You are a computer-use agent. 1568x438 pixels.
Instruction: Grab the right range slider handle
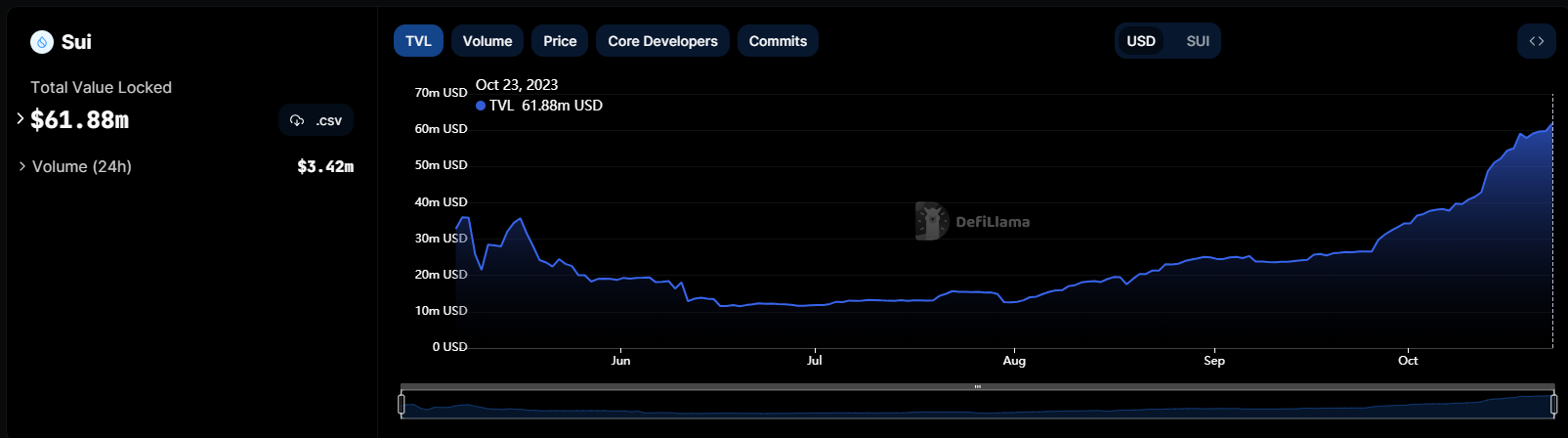point(1553,403)
